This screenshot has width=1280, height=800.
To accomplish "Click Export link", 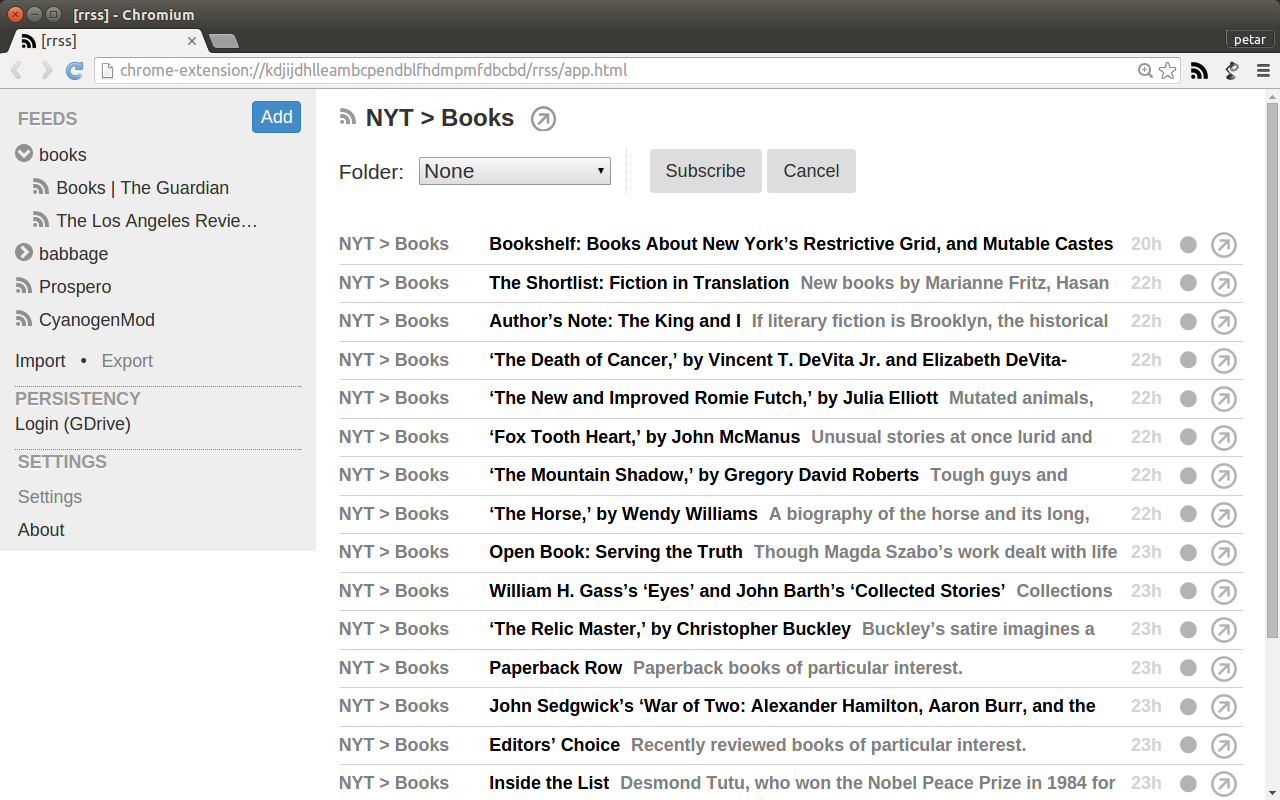I will [127, 361].
